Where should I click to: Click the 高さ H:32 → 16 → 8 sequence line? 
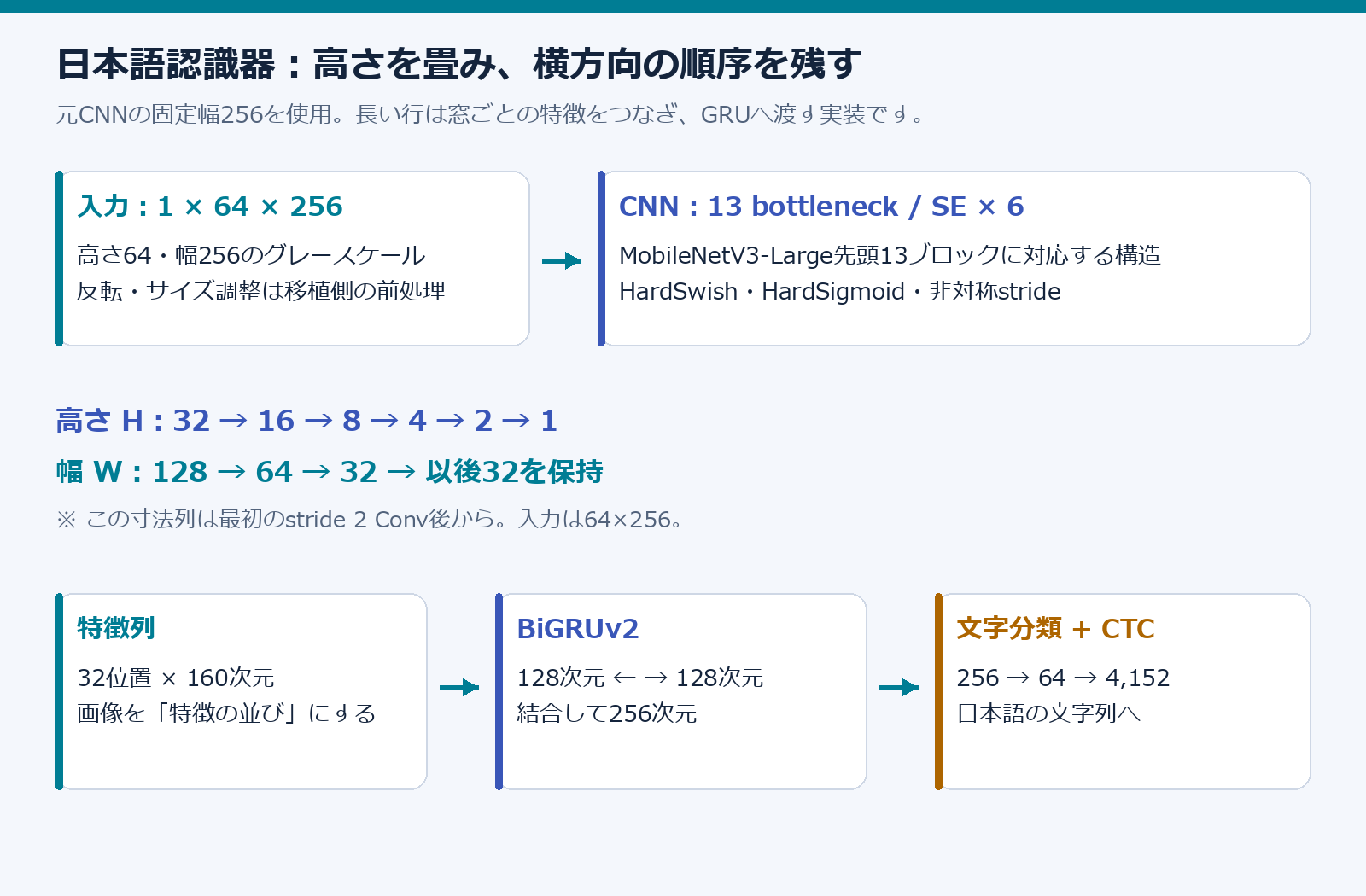click(x=306, y=421)
